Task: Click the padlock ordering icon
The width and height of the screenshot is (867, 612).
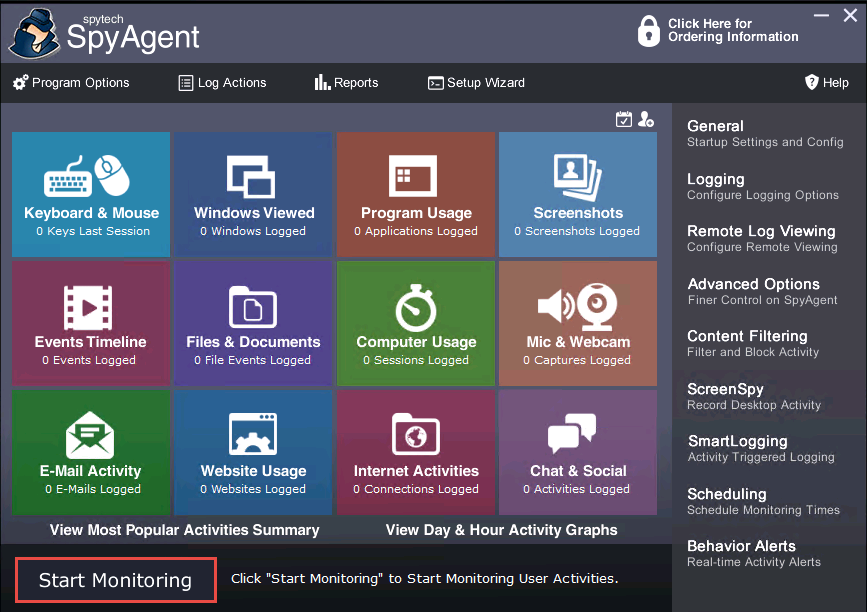Action: point(649,30)
